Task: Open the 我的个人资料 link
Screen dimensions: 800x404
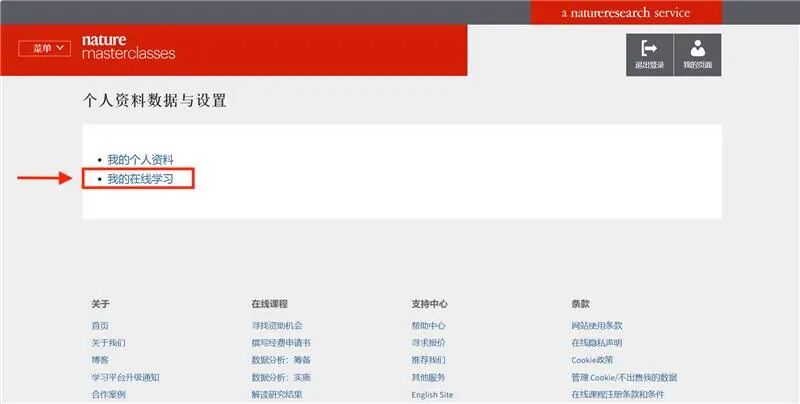Action: 140,160
